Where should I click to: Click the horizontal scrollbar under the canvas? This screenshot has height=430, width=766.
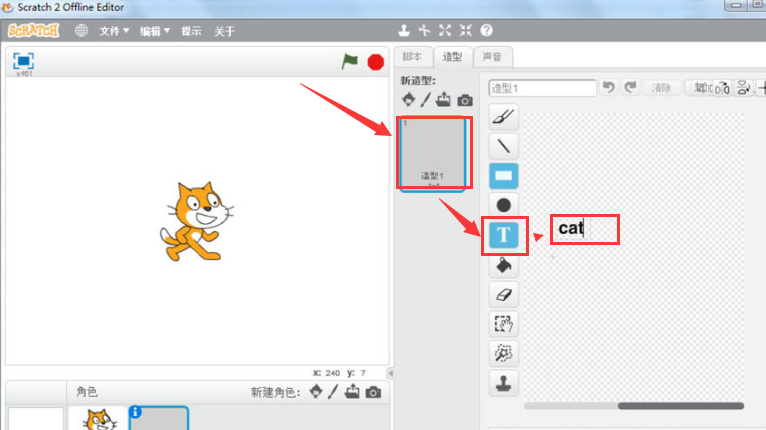681,406
